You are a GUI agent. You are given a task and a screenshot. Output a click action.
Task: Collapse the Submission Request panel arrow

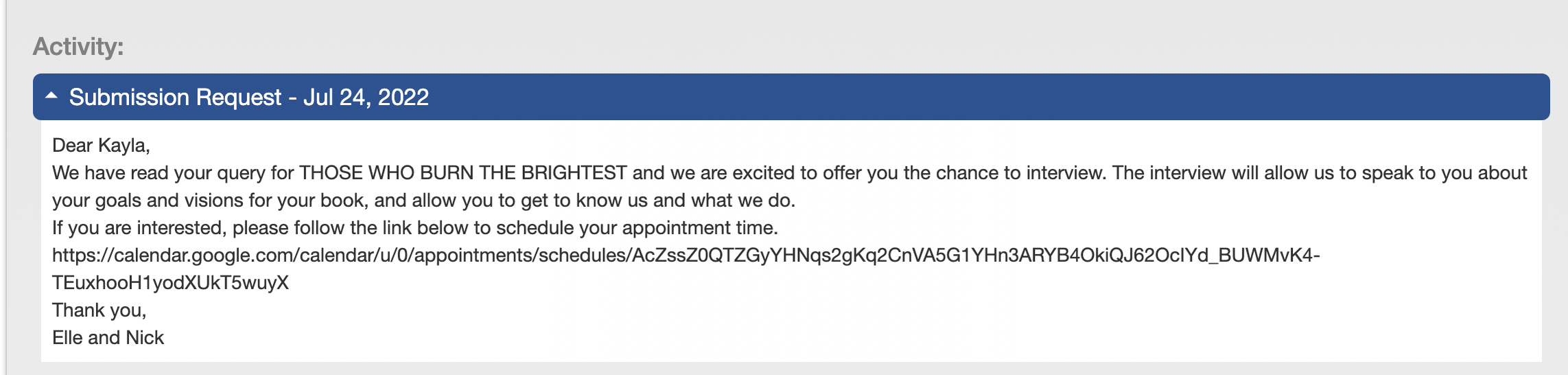coord(51,96)
